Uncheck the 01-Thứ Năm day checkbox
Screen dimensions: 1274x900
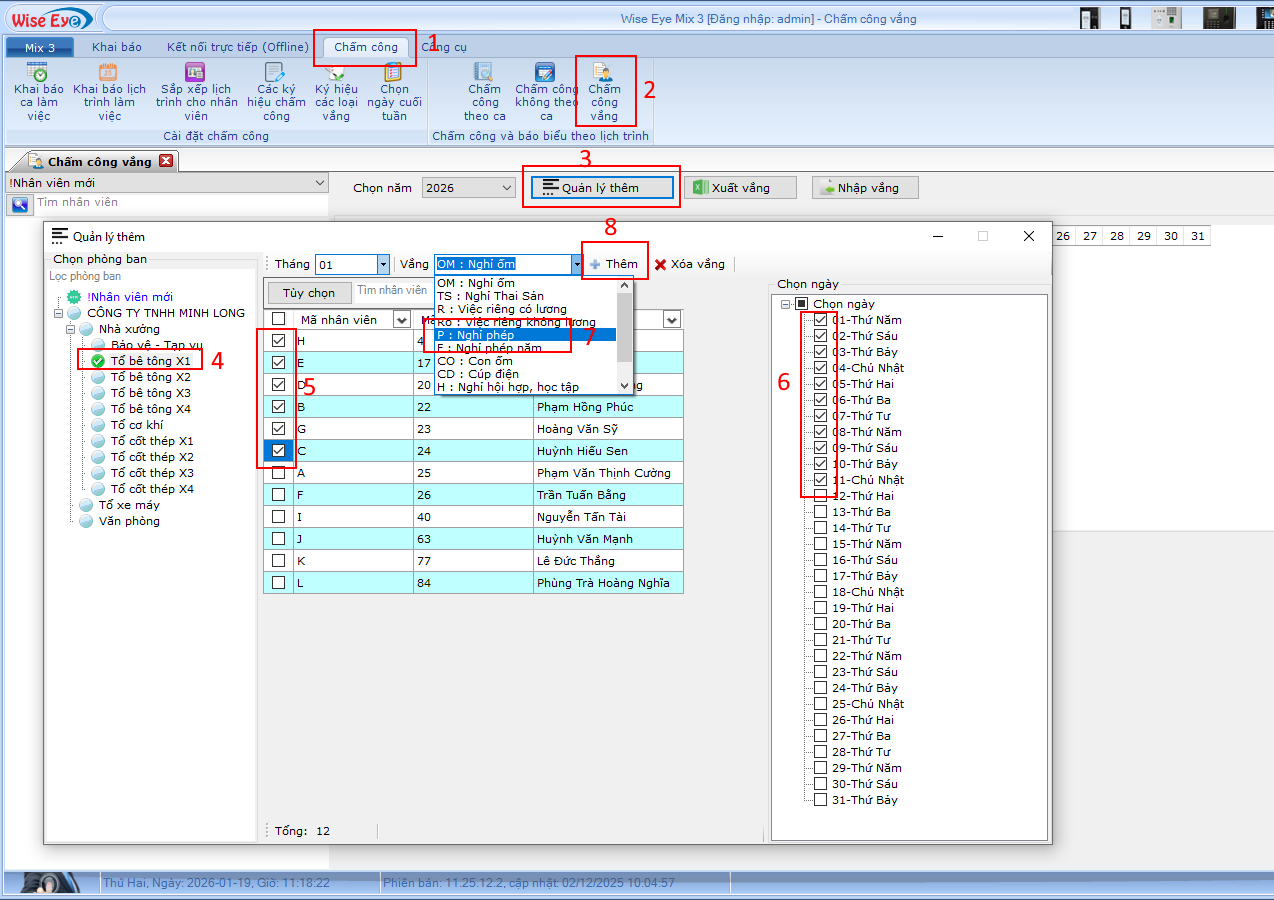click(820, 320)
